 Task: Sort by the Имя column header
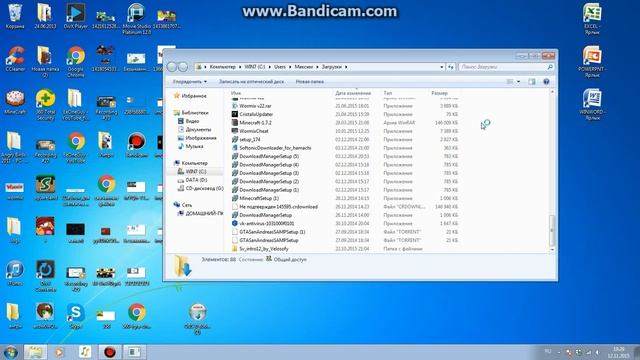[236, 93]
